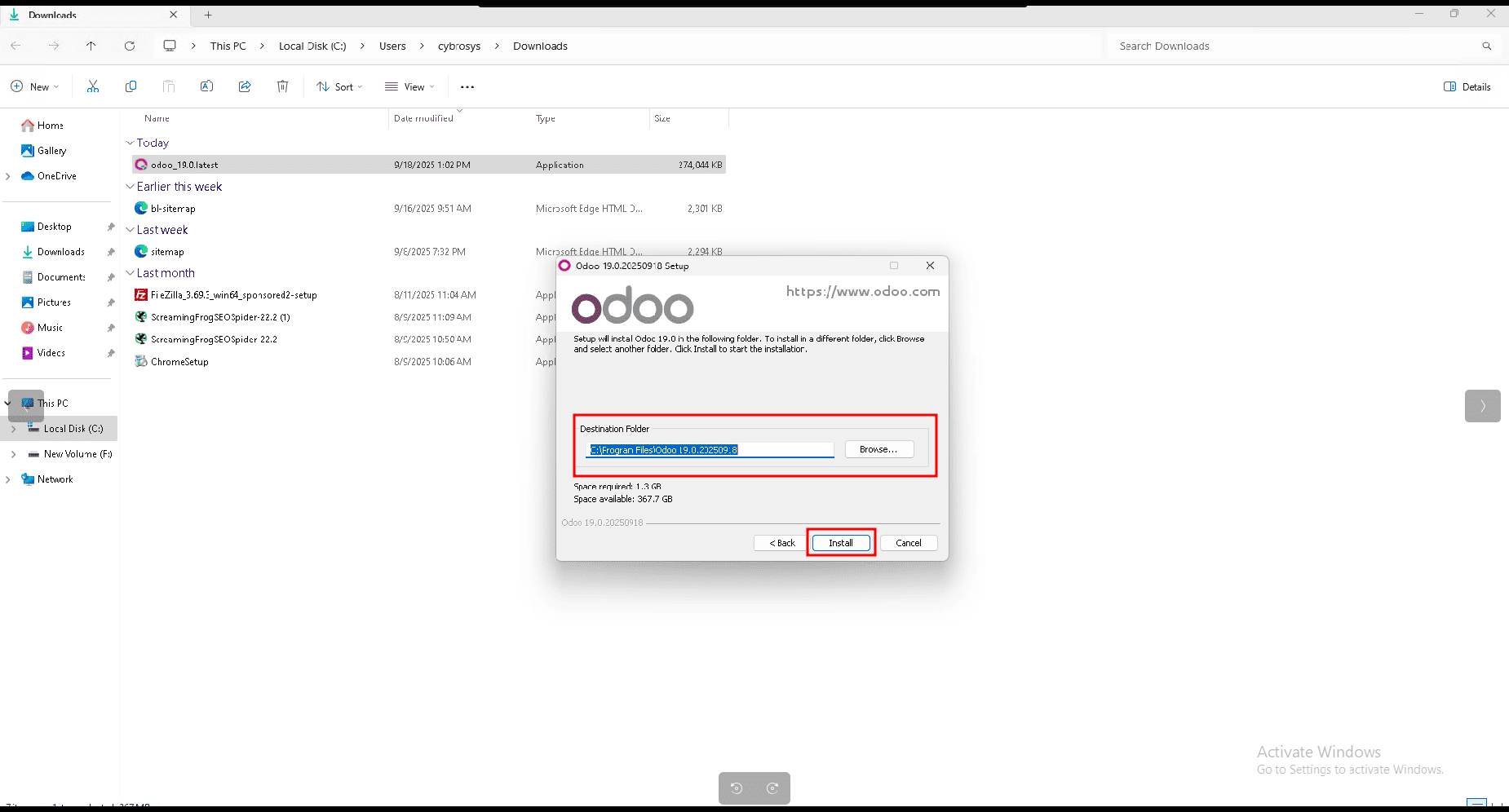1509x812 pixels.
Task: Expand the OneDrive tree node chevron
Action: coord(8,176)
